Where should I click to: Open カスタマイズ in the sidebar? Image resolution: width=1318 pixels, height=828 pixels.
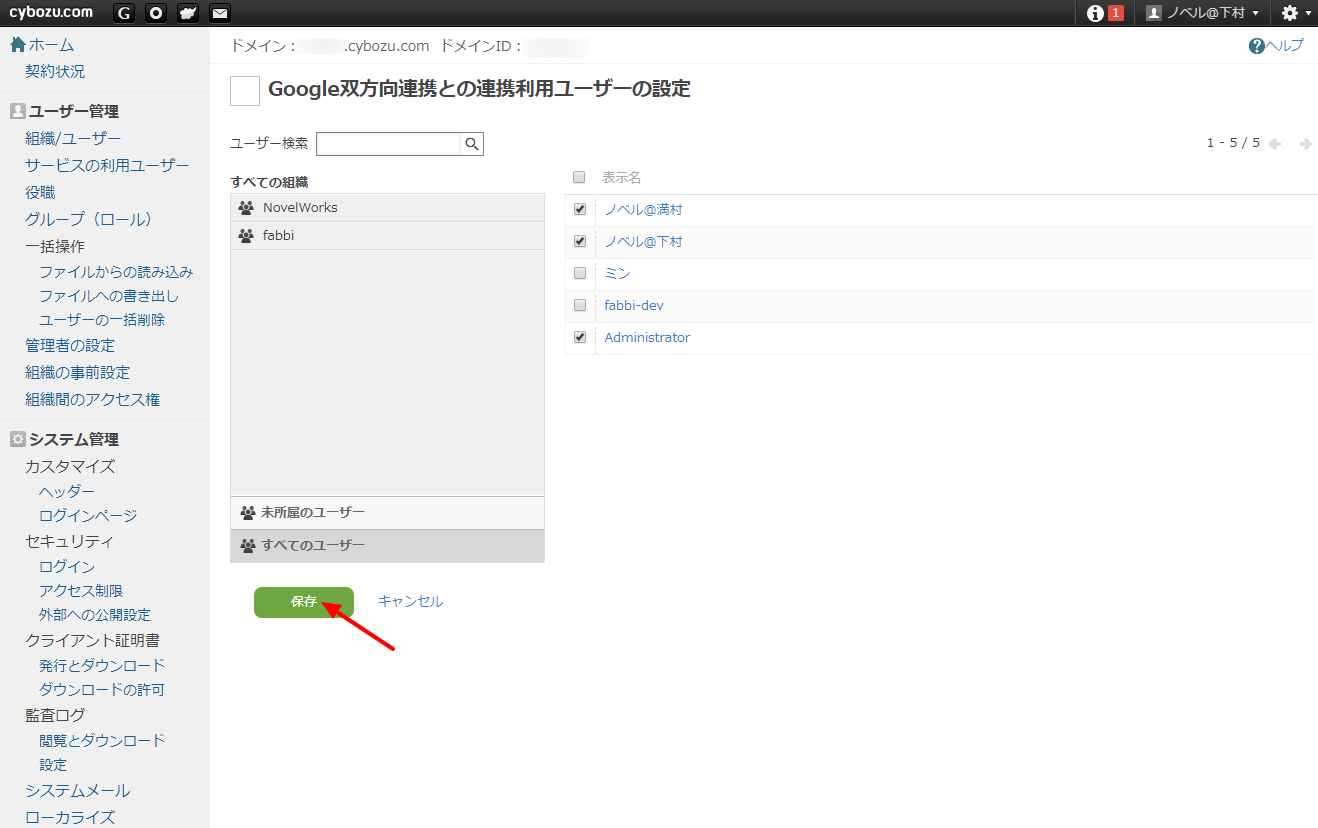pos(70,466)
